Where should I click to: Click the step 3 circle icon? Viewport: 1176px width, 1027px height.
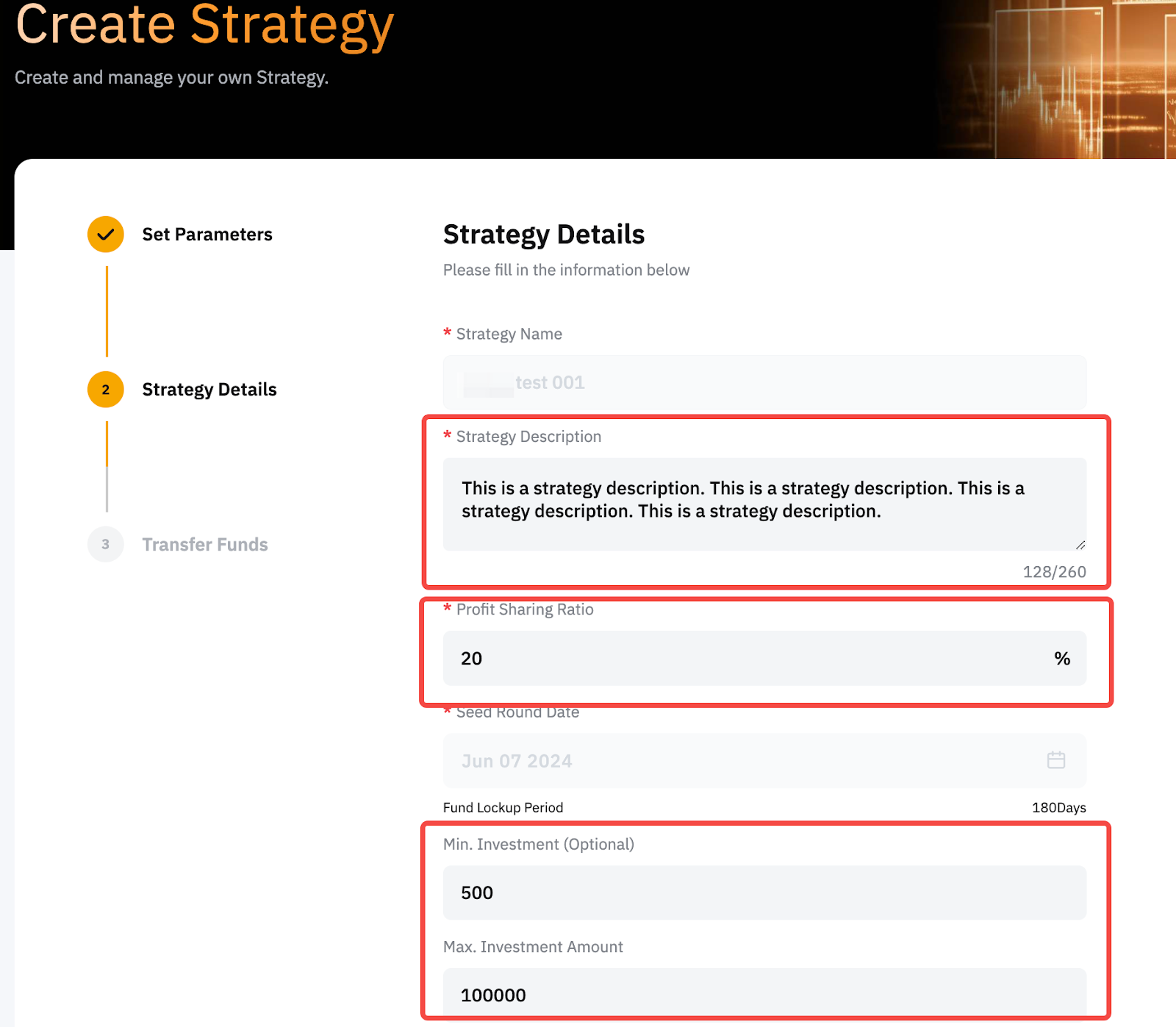[106, 545]
